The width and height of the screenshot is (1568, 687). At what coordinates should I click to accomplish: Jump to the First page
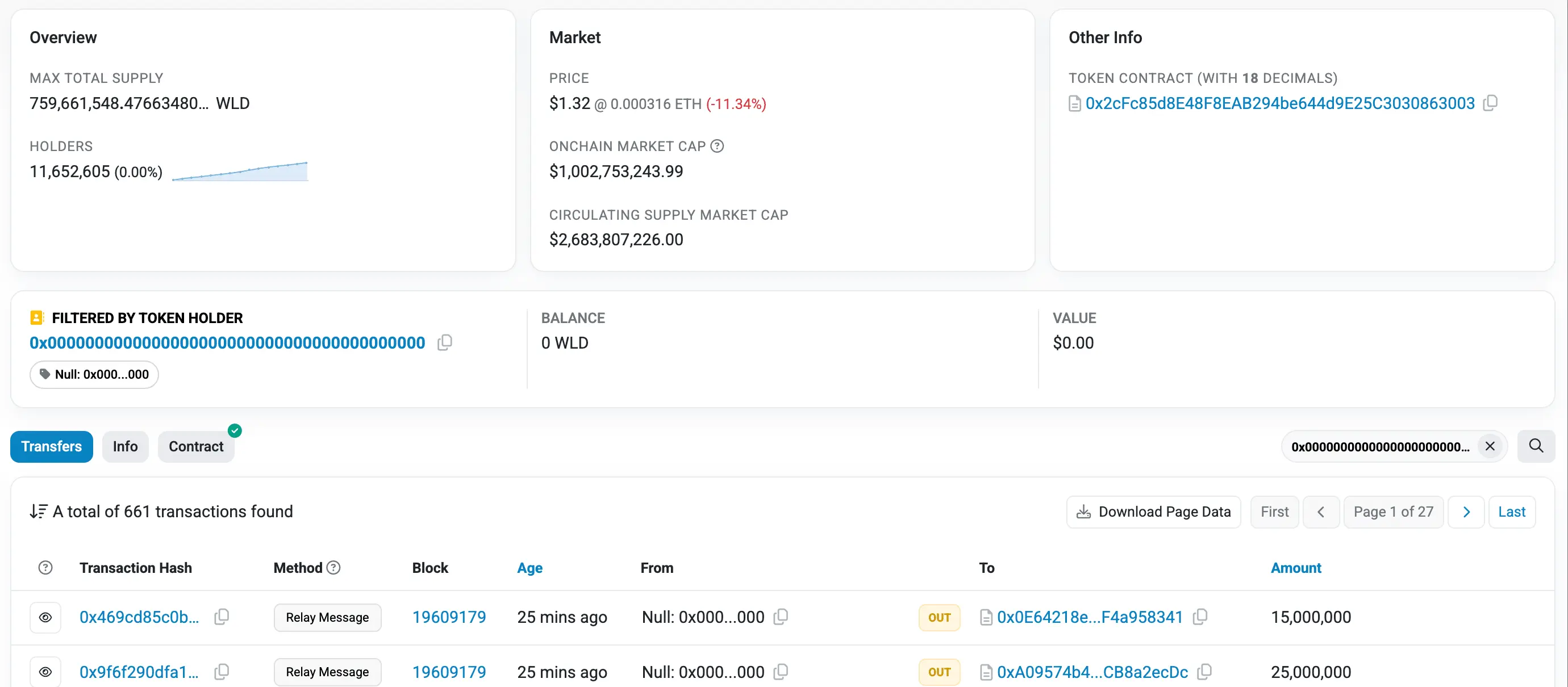1275,512
